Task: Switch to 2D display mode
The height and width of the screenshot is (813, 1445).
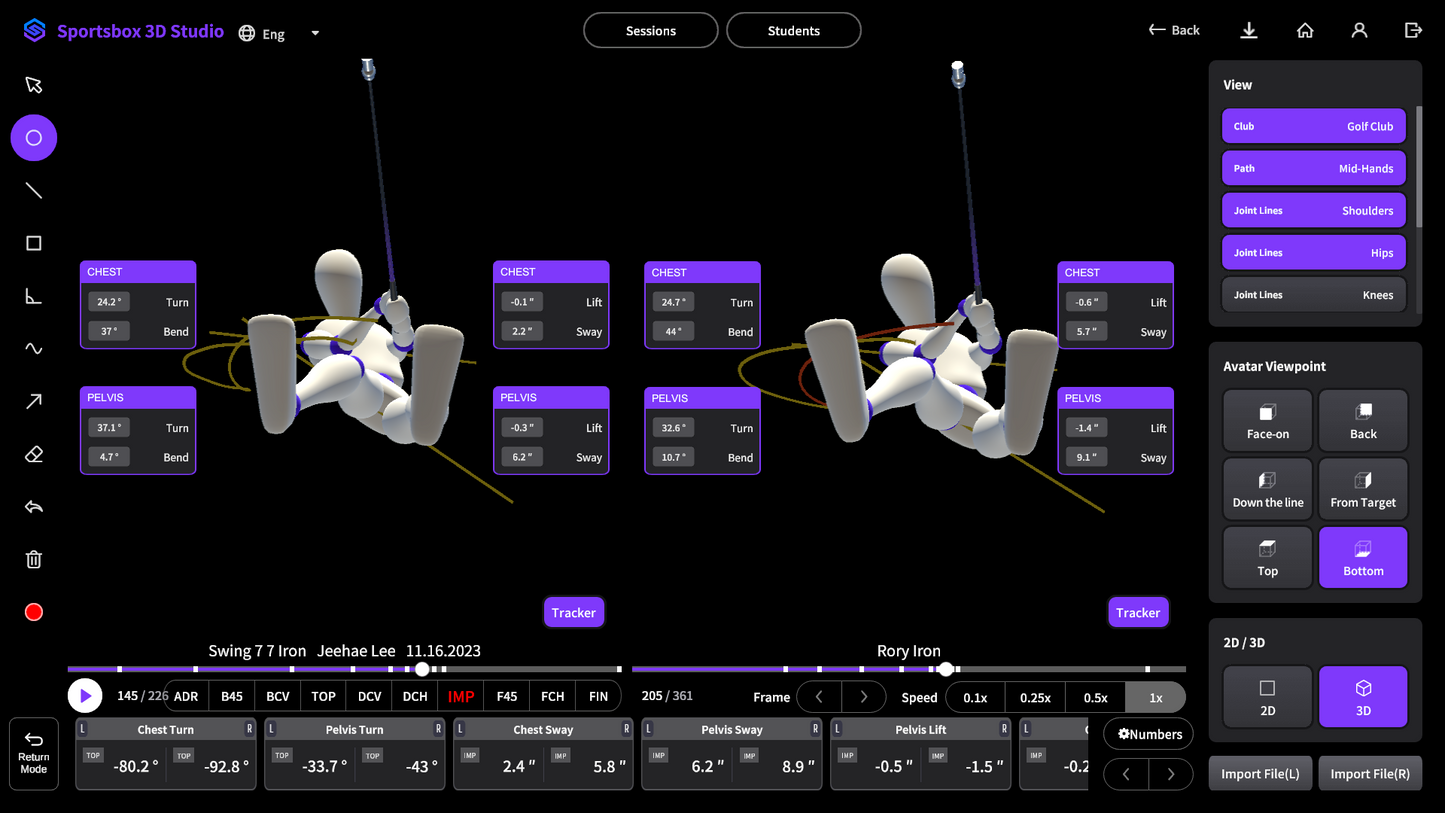Action: point(1267,697)
